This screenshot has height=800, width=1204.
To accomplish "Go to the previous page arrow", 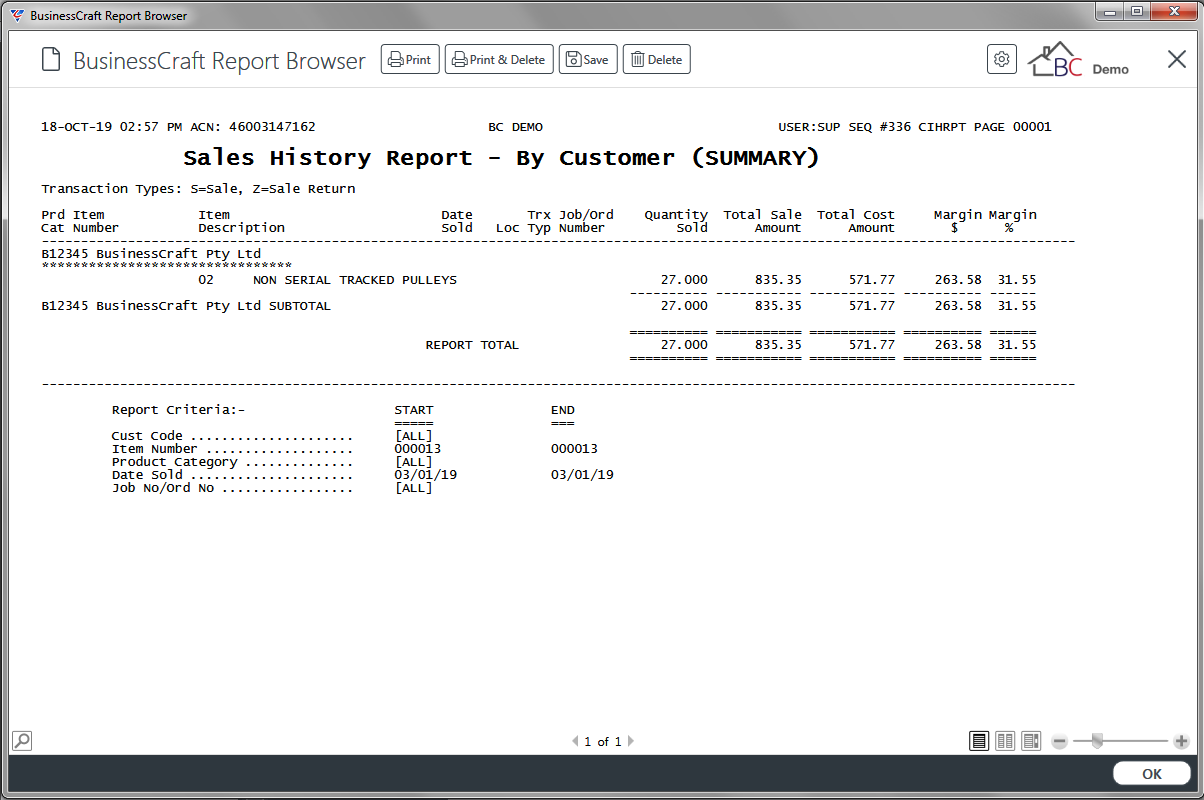I will [575, 742].
